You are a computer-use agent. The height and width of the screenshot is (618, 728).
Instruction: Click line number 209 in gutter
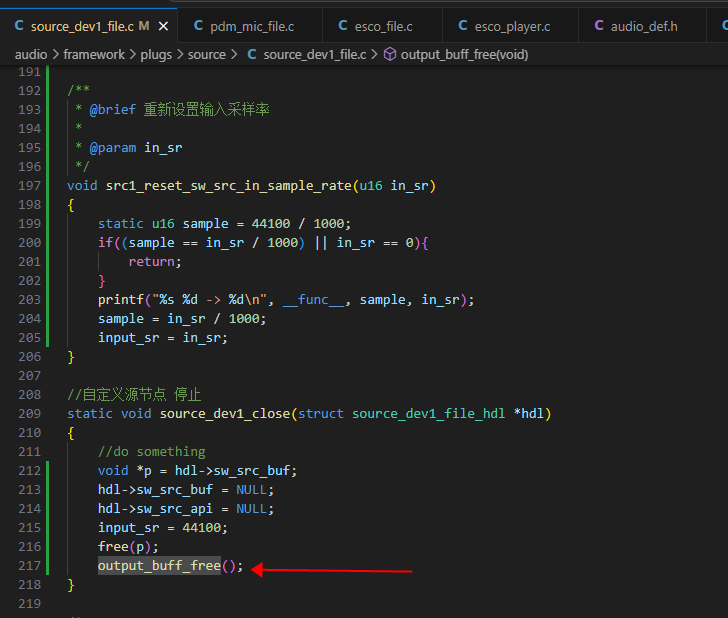30,414
